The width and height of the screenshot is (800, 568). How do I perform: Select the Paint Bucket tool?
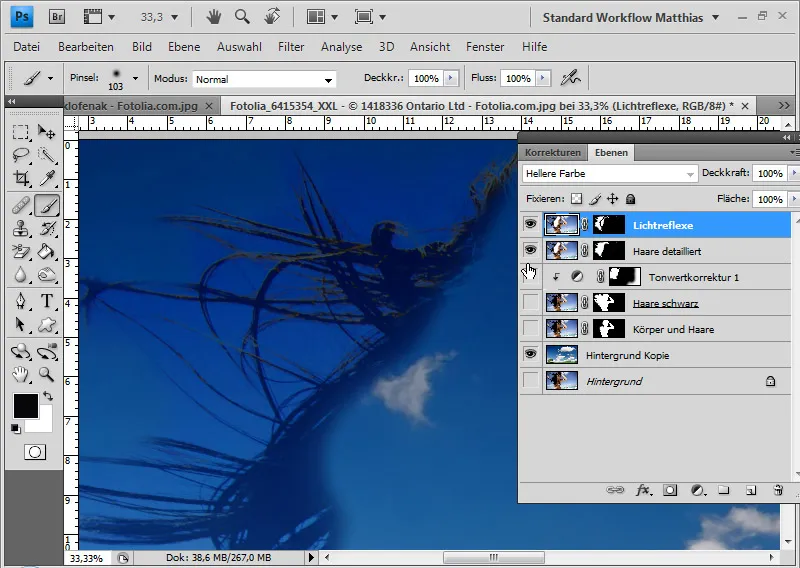47,252
